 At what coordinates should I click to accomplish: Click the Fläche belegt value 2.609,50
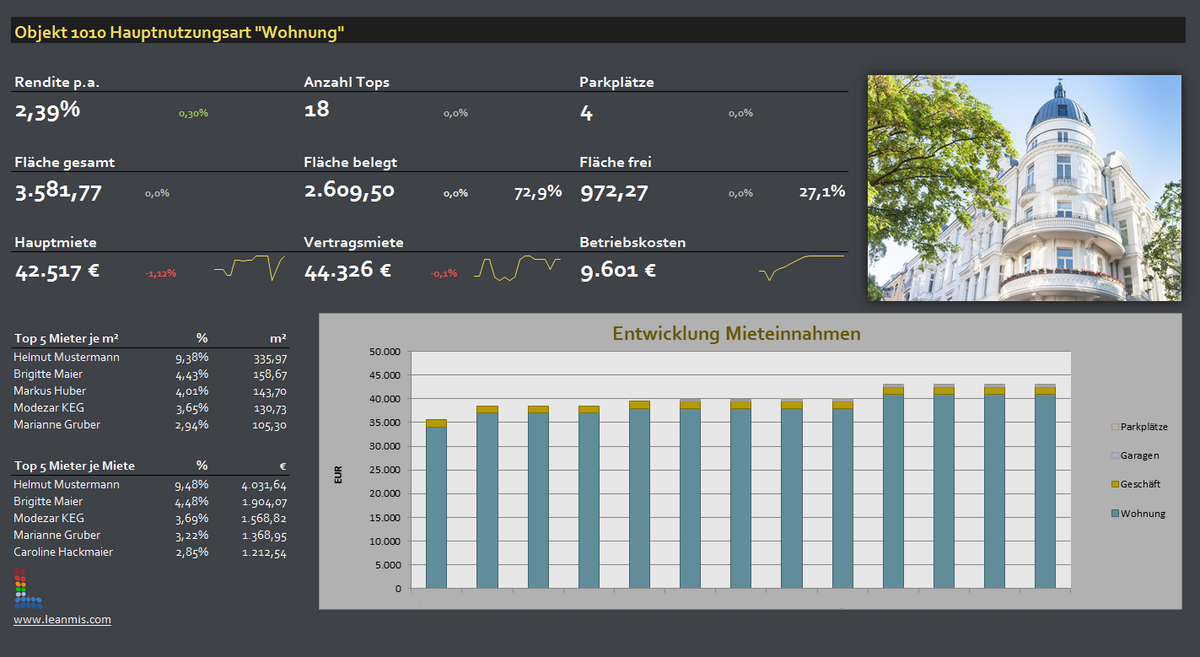[349, 191]
